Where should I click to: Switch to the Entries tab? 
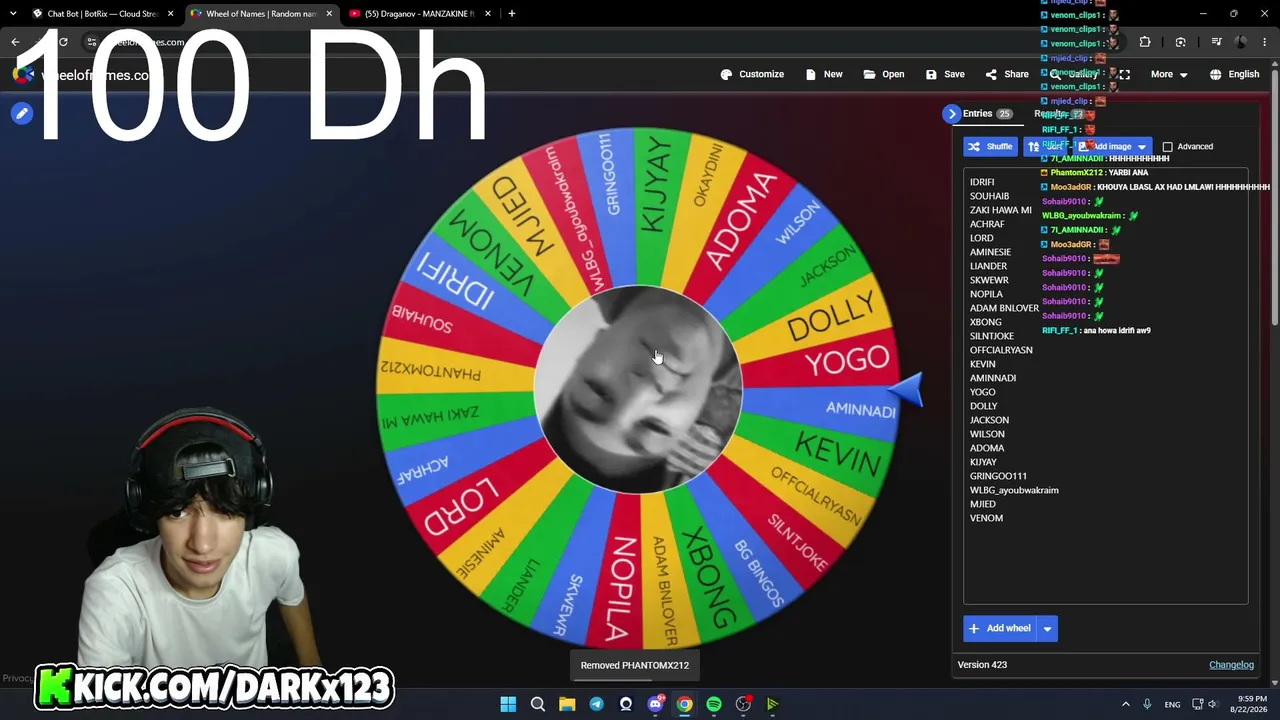(x=987, y=114)
